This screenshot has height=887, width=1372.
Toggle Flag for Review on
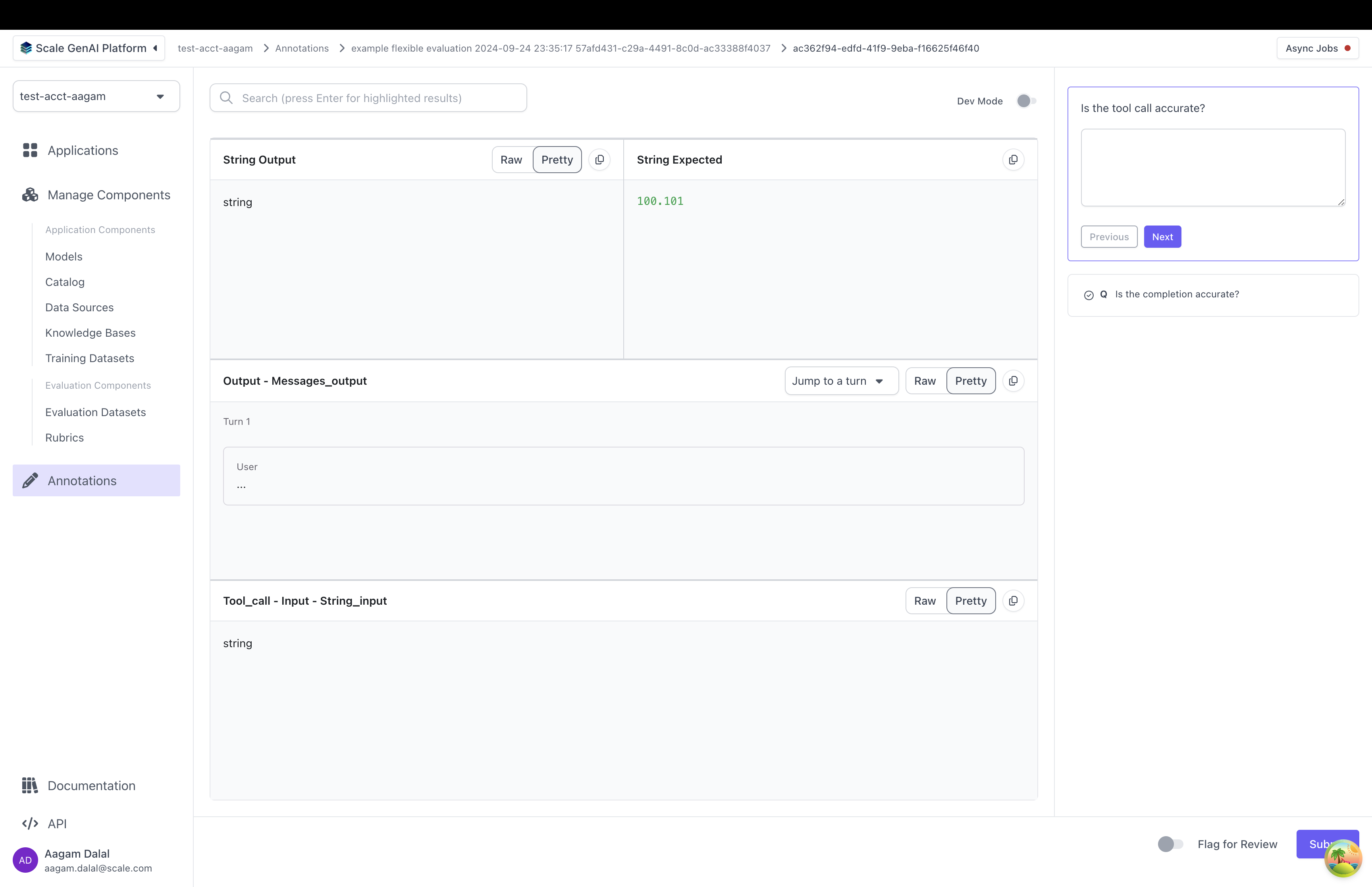pyautogui.click(x=1170, y=844)
